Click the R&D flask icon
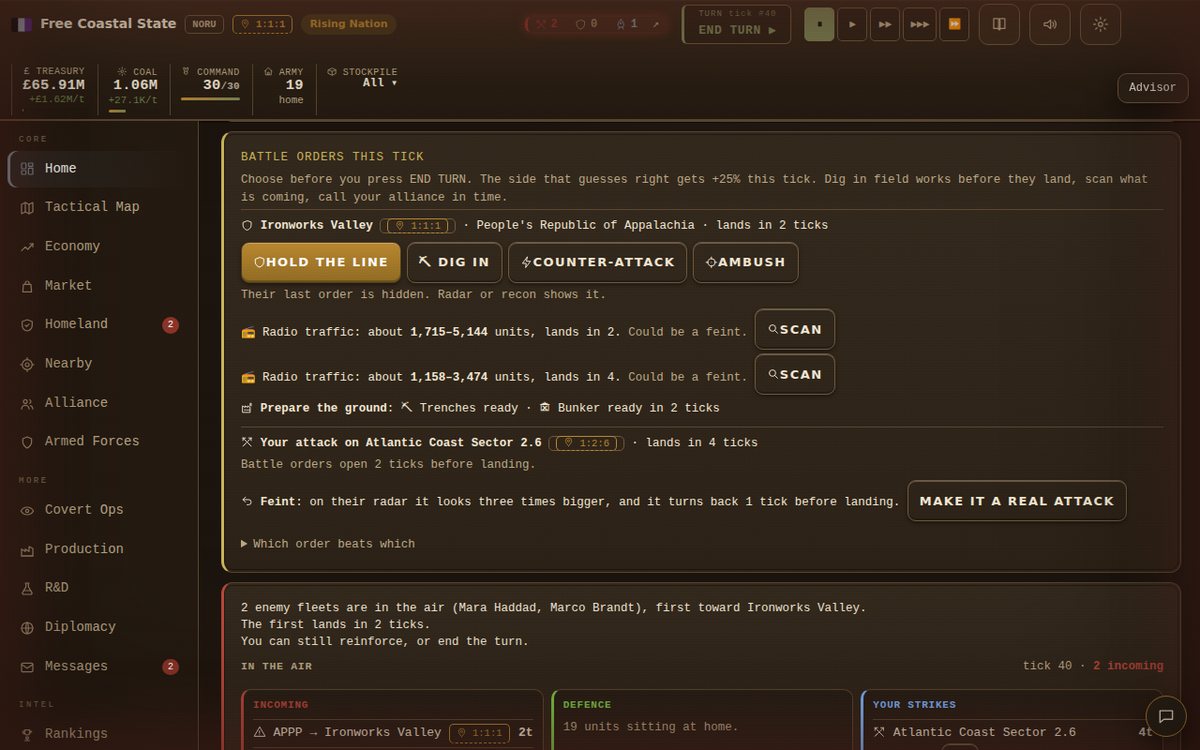 coord(27,588)
